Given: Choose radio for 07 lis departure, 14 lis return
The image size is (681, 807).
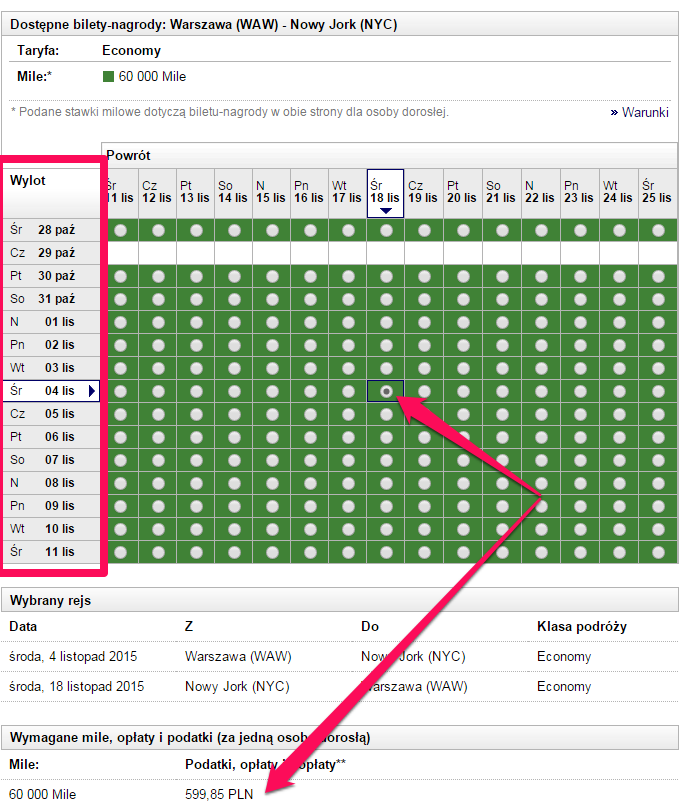Looking at the screenshot, I should pyautogui.click(x=234, y=461).
